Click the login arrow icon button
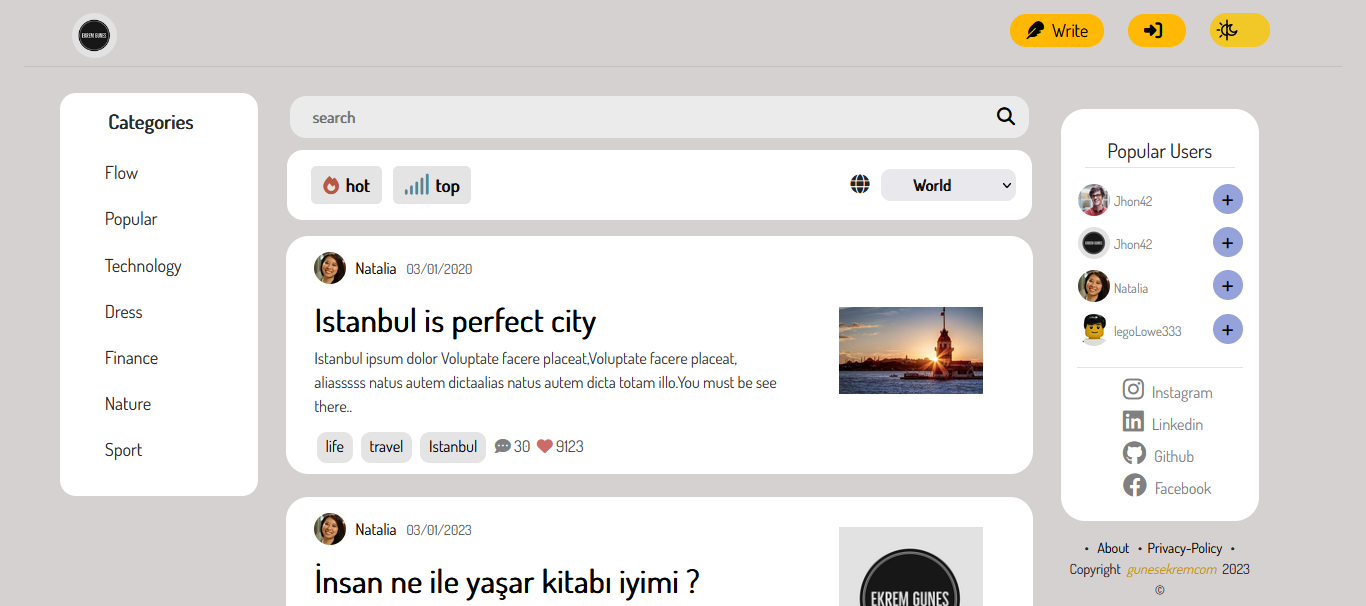Viewport: 1366px width, 606px height. click(1157, 30)
